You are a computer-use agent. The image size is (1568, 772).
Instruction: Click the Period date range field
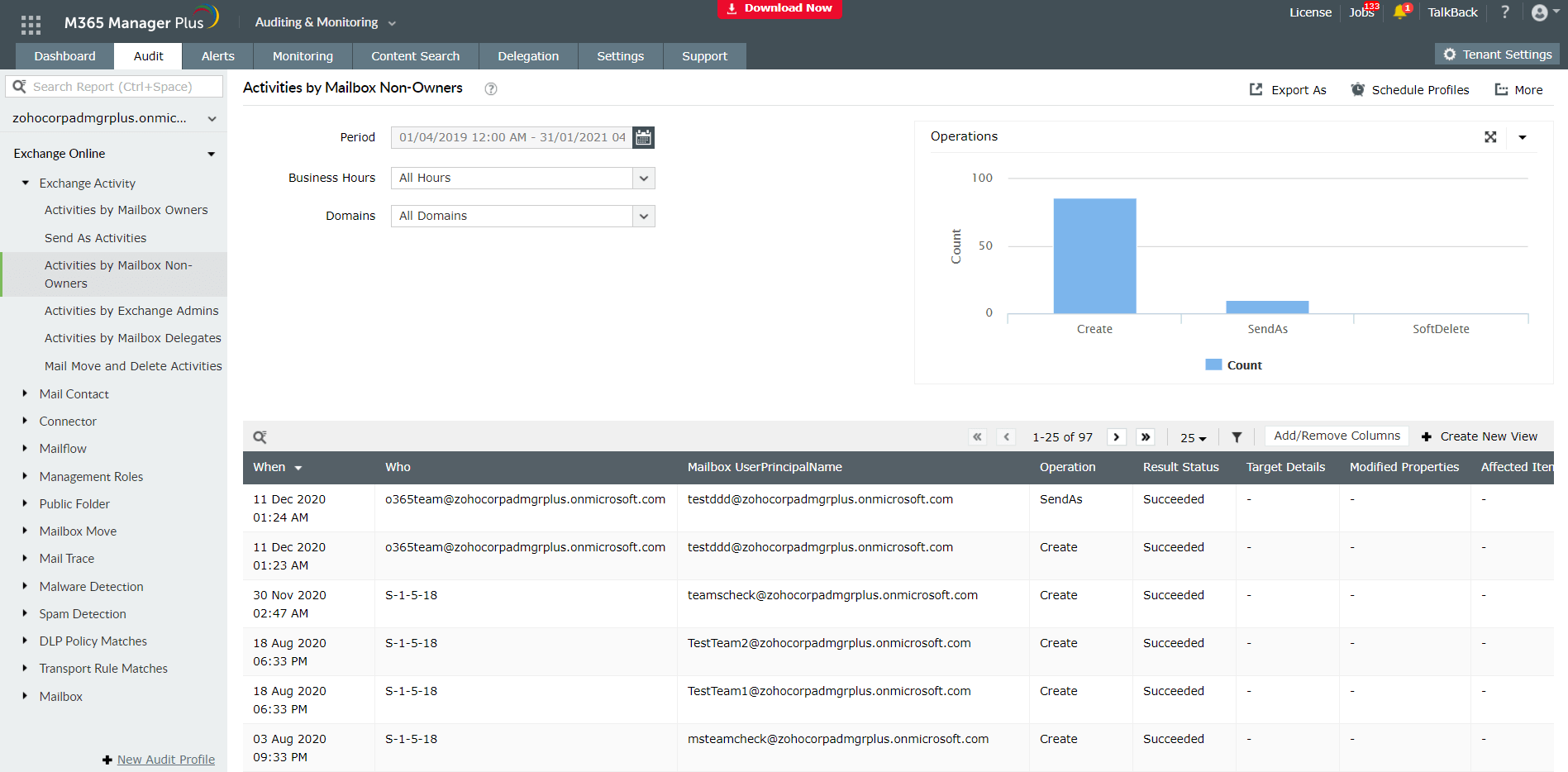coord(512,137)
